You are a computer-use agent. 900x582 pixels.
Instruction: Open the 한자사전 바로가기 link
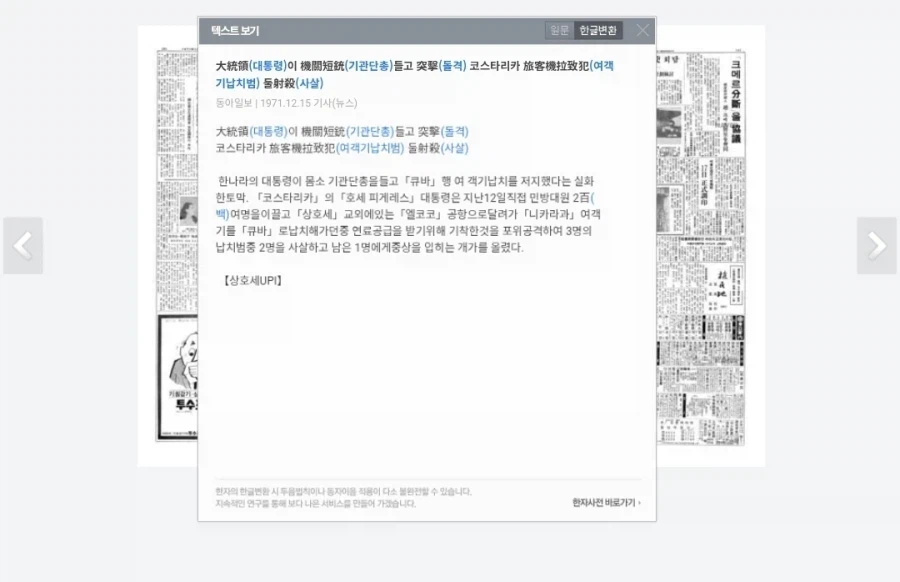pyautogui.click(x=606, y=503)
